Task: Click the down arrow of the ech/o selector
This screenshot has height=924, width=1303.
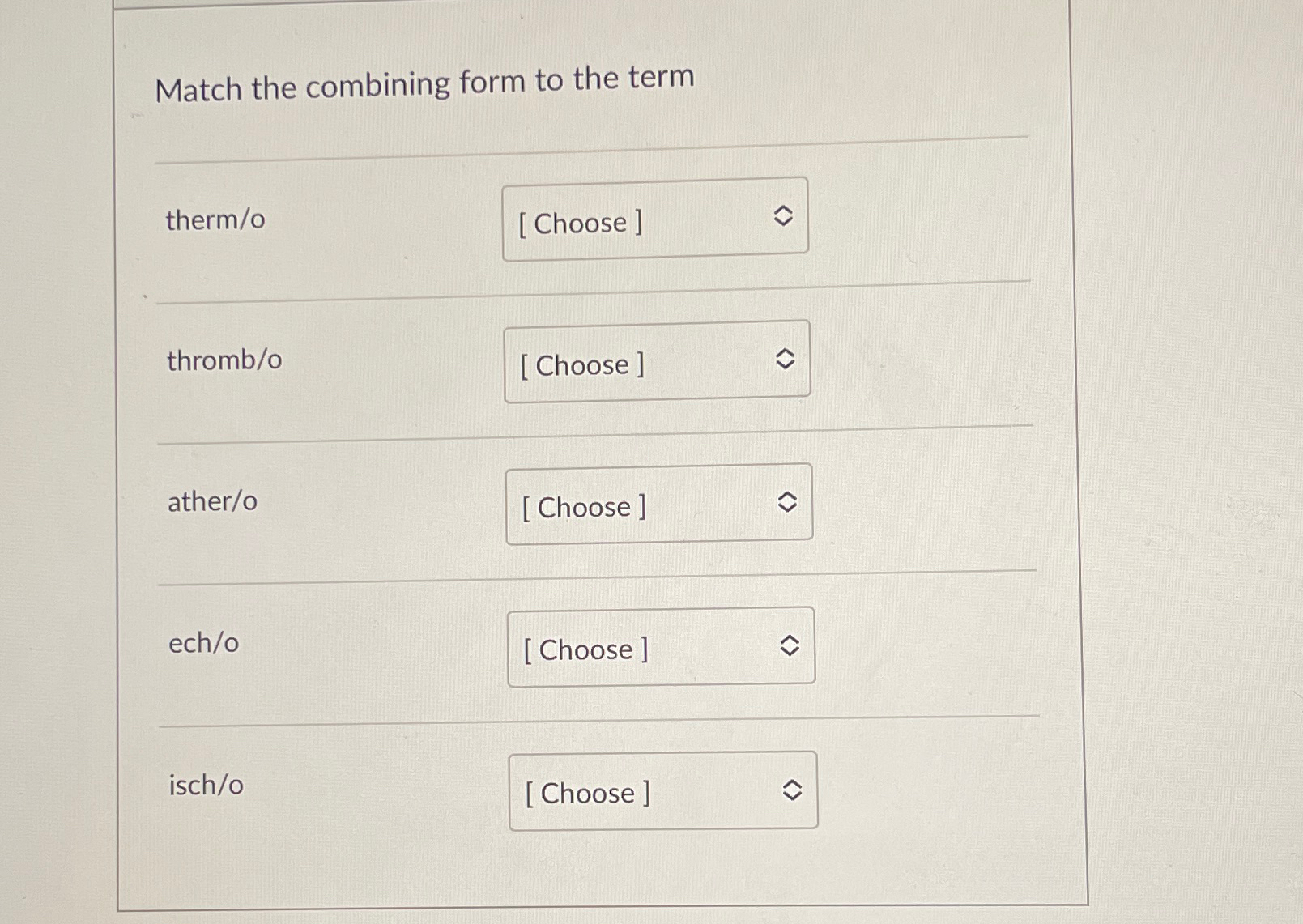Action: coord(789,651)
